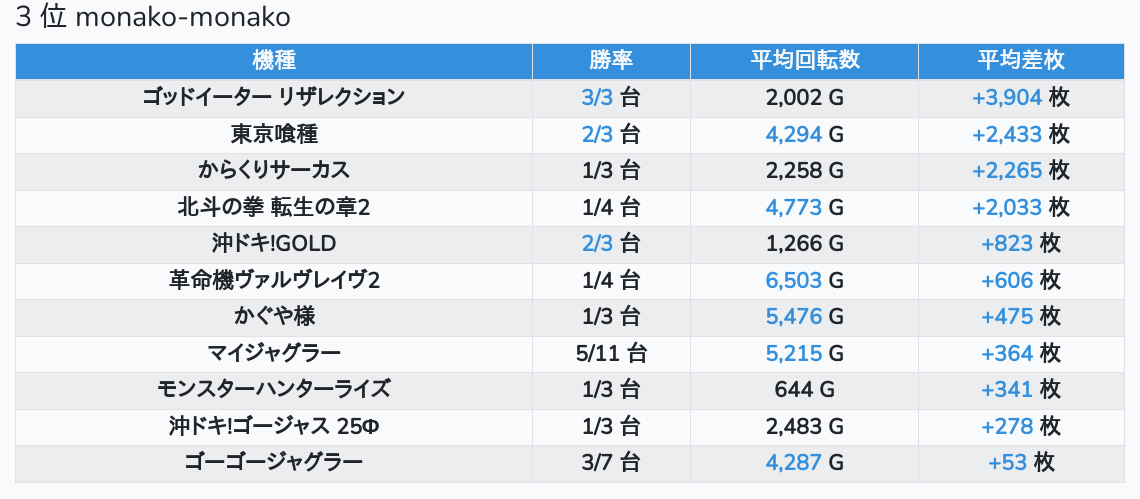Click the 革命機ヴァルヴレイヴ2 row name
1140x499 pixels.
tap(273, 280)
